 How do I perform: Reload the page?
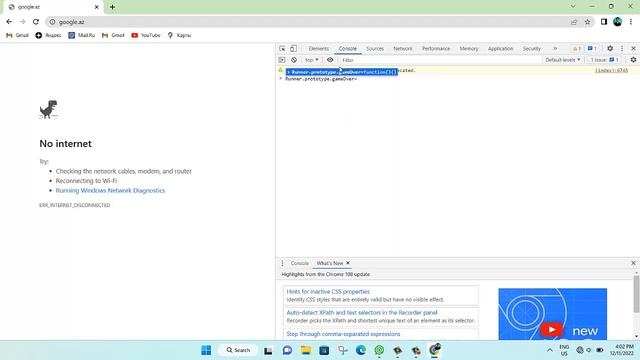coord(36,22)
